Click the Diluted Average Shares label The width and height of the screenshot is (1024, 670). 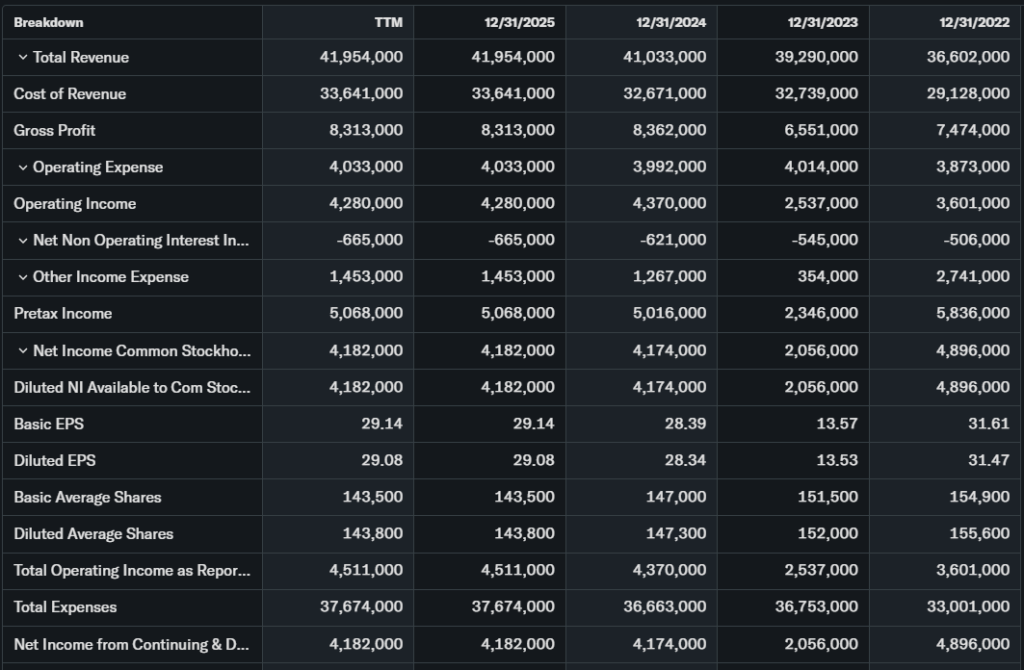(x=94, y=534)
